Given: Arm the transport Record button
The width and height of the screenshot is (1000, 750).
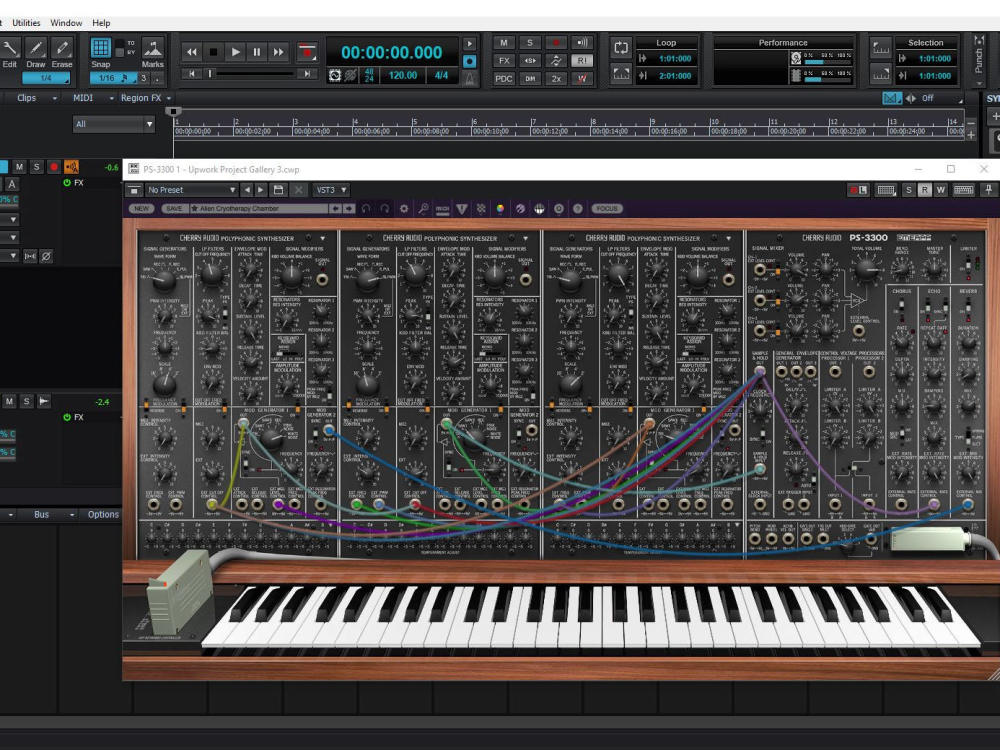Looking at the screenshot, I should [x=307, y=52].
